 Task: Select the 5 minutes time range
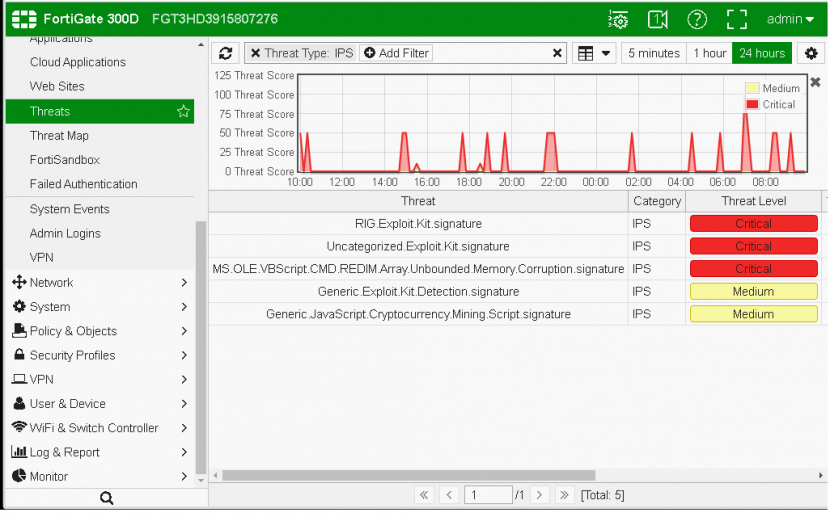[654, 53]
